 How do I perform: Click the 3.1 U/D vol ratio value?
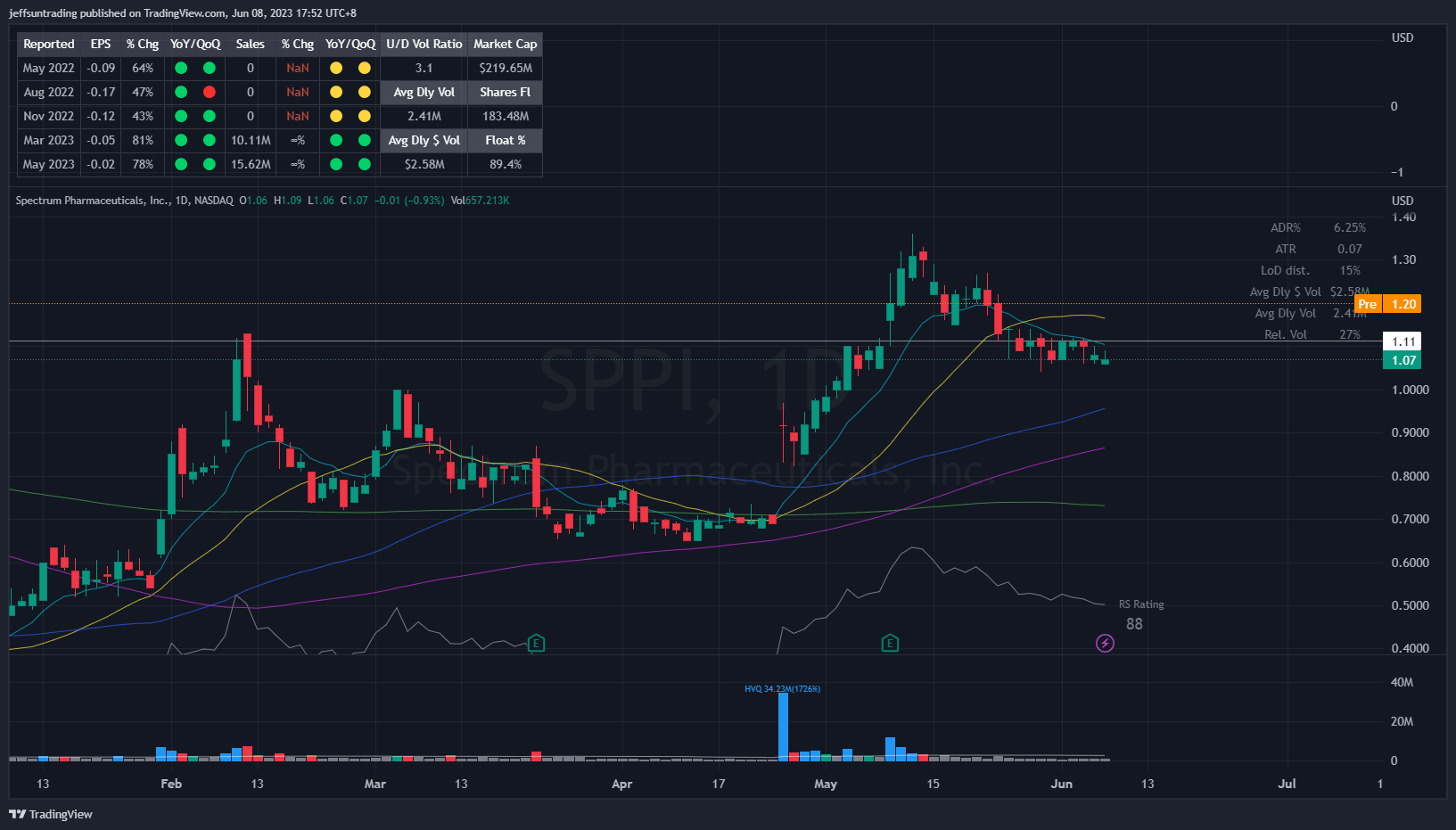(424, 68)
